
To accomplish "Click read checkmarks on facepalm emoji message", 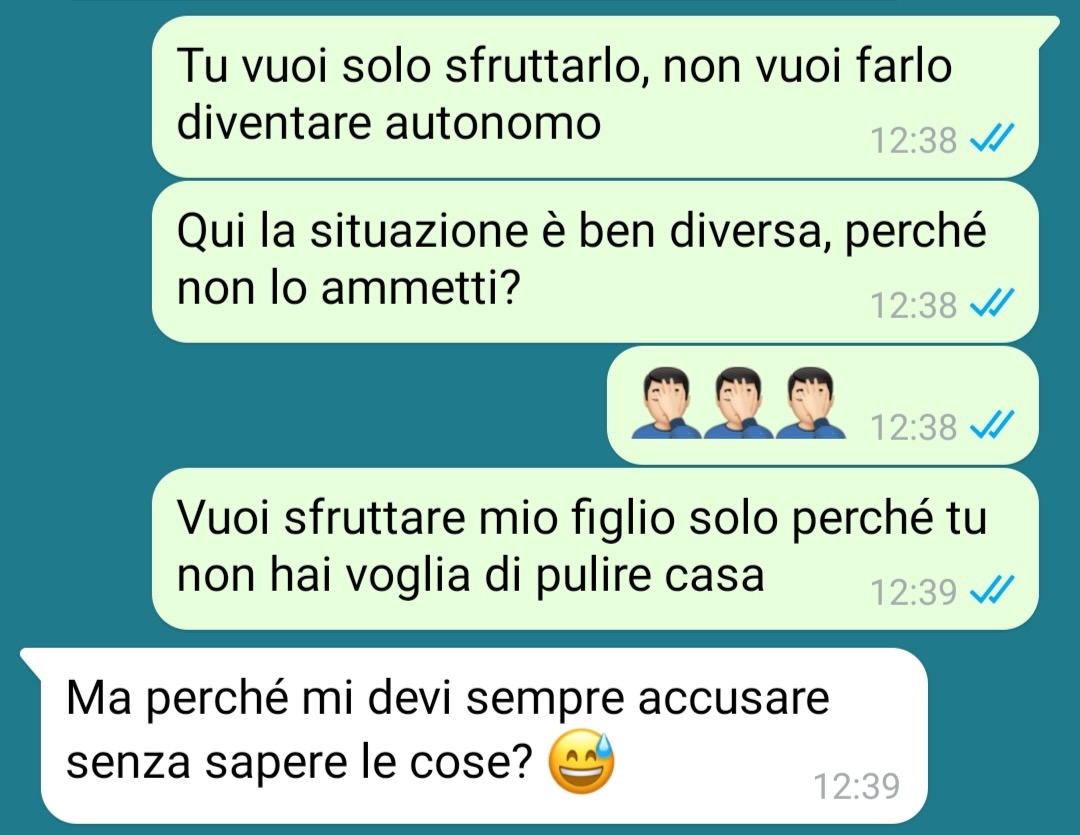I will coord(991,424).
